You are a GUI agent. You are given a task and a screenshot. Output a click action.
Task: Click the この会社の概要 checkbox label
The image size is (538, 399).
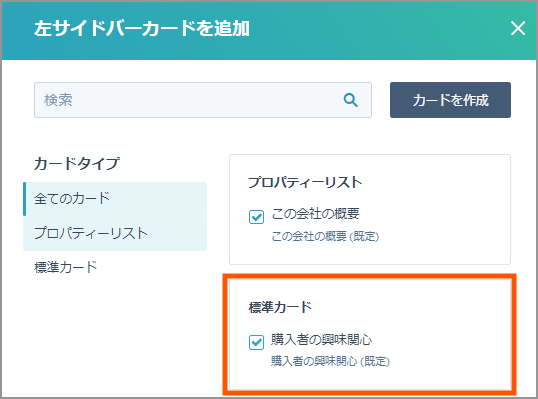click(315, 214)
